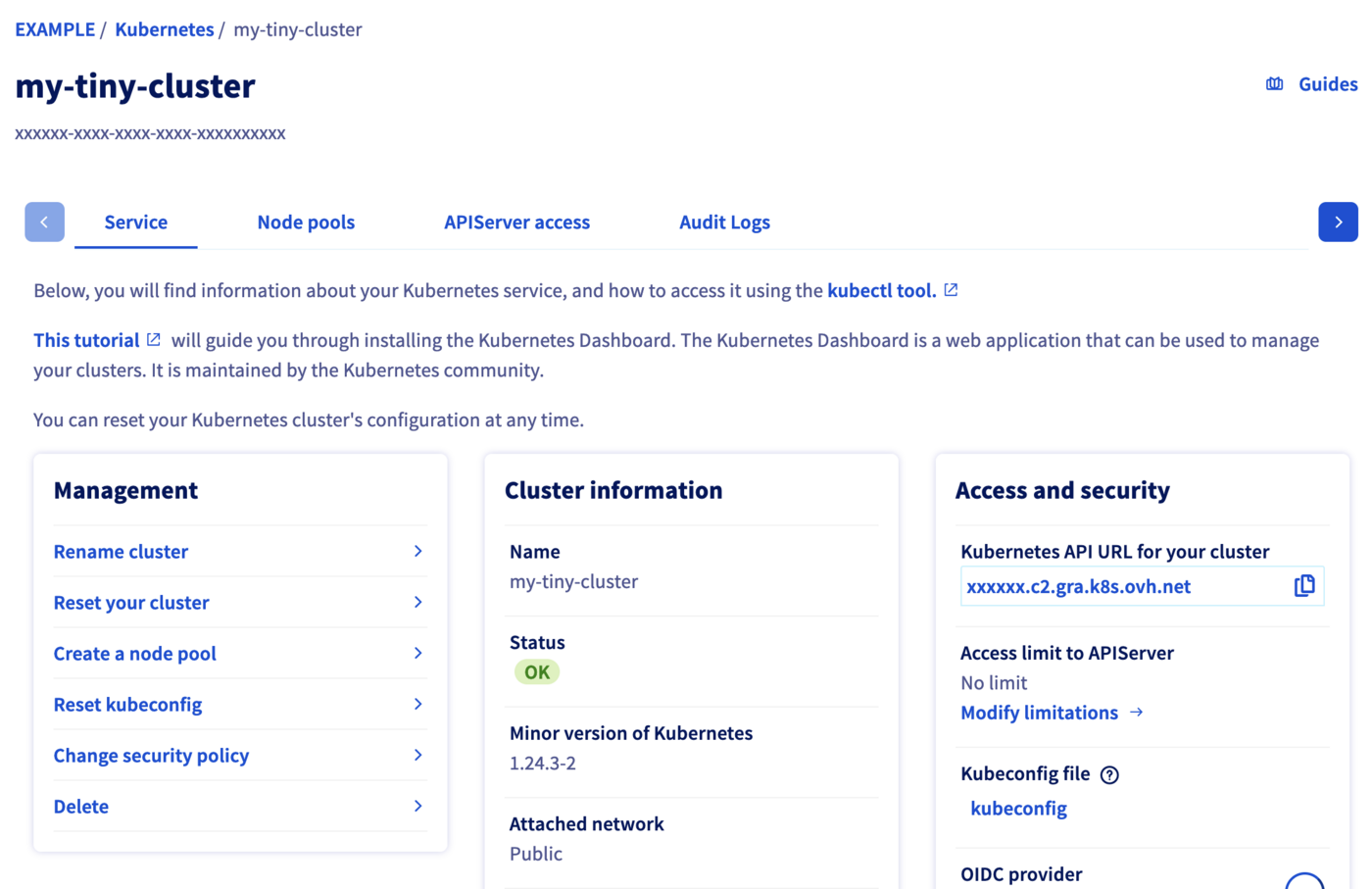
Task: Download the kubeconfig file
Action: 1018,808
